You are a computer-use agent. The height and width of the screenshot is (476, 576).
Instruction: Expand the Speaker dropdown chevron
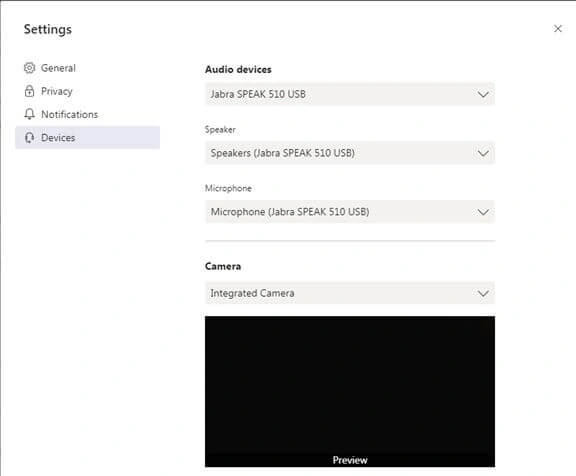point(483,153)
